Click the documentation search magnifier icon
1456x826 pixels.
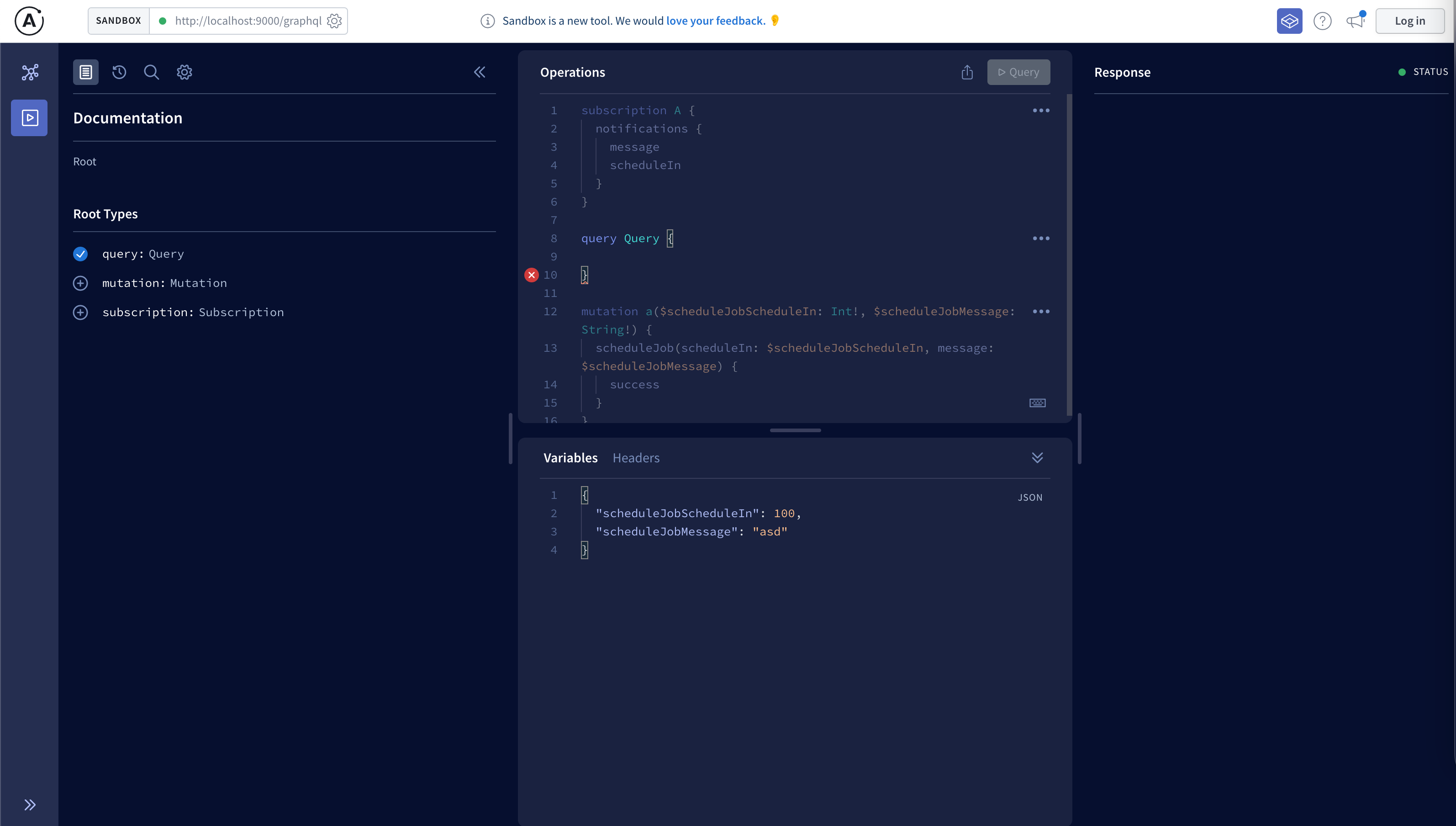(x=151, y=72)
